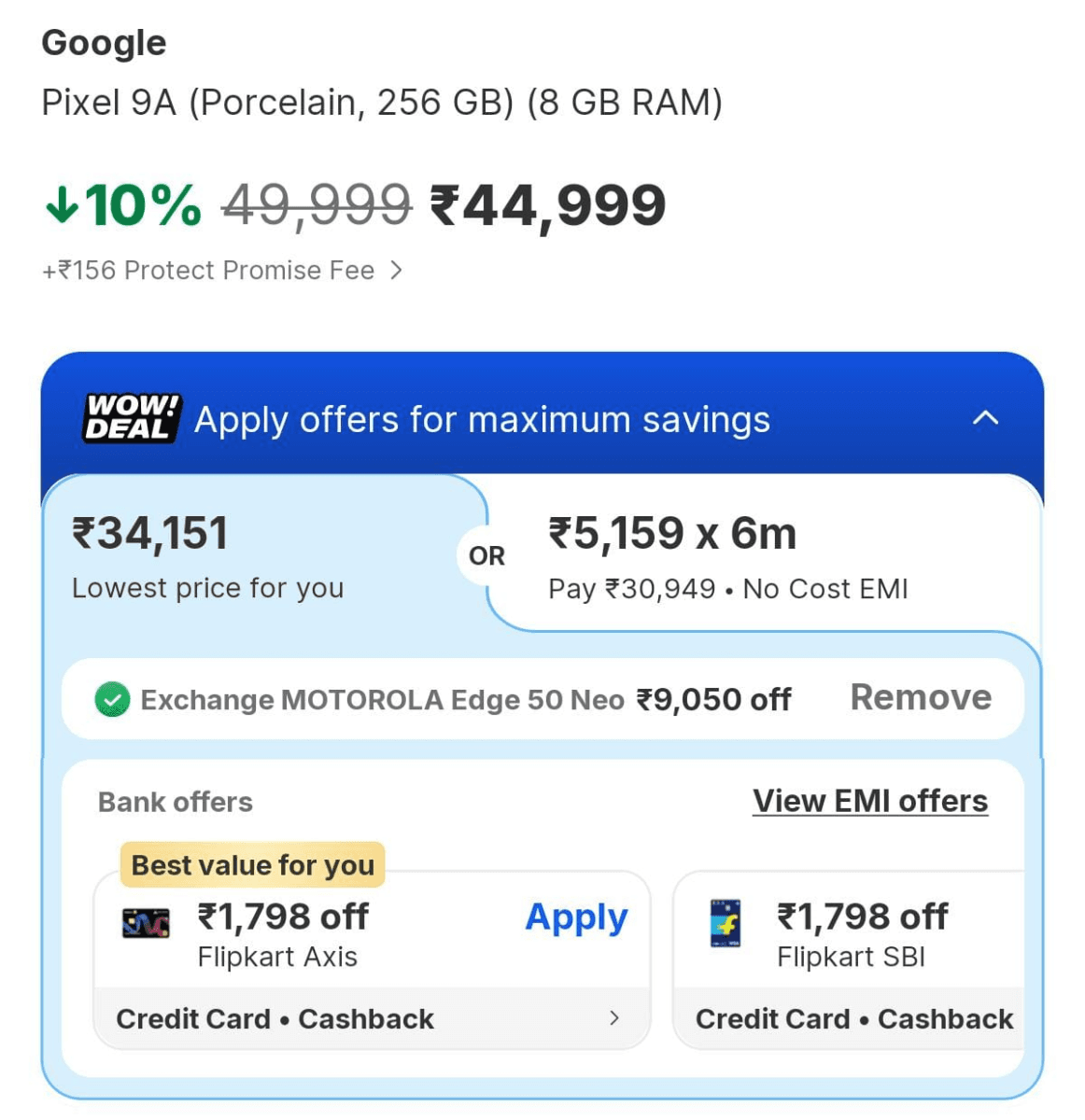Open the View EMI offers link
1085x1120 pixels.
(869, 801)
